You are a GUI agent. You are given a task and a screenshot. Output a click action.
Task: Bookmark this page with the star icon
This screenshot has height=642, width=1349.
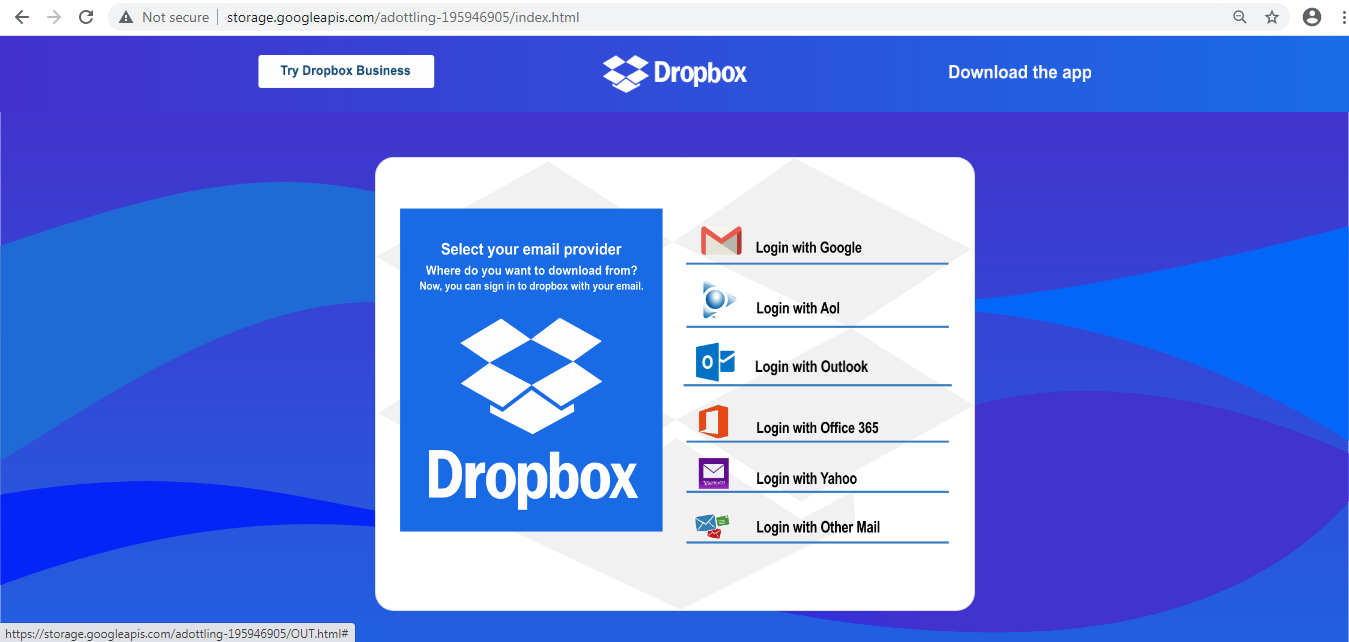(1272, 17)
